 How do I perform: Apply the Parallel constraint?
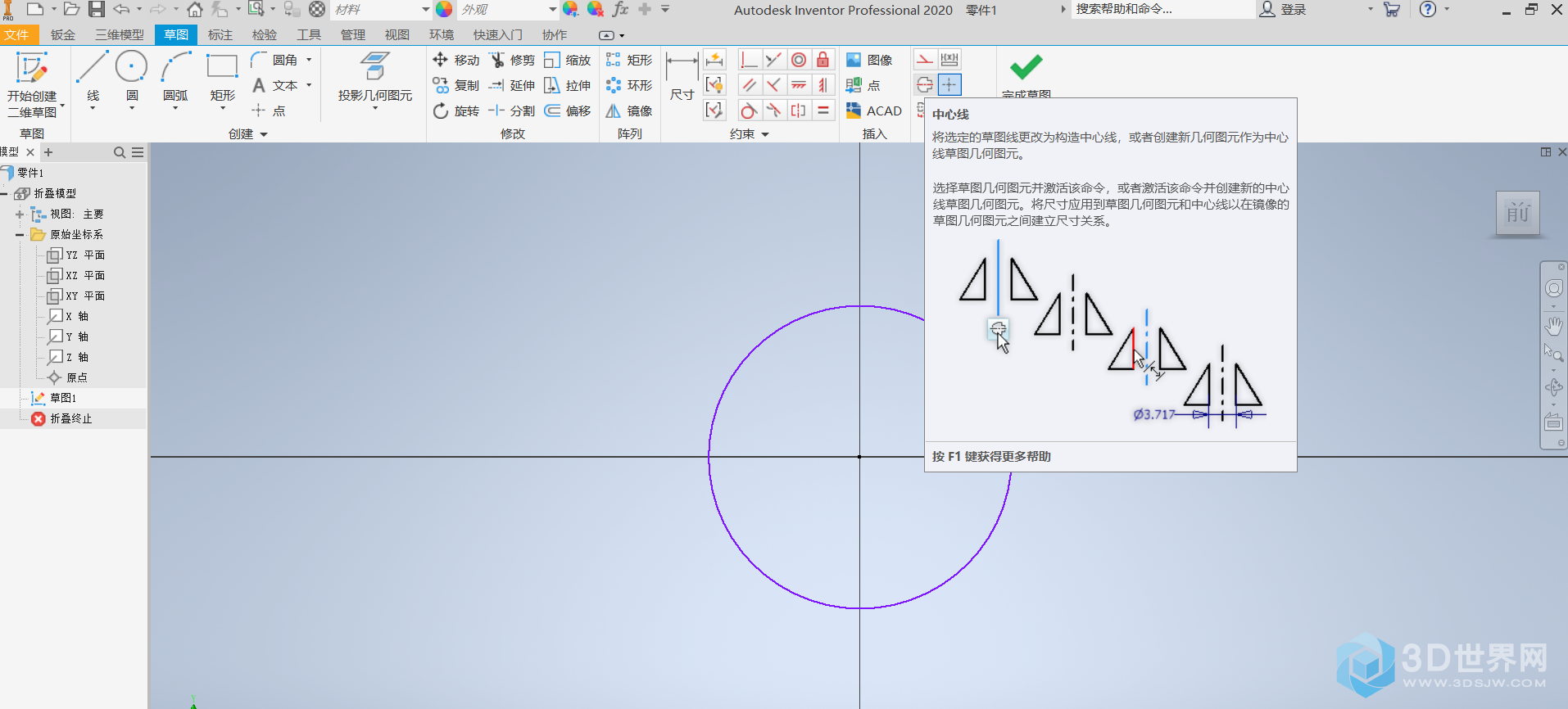(749, 85)
